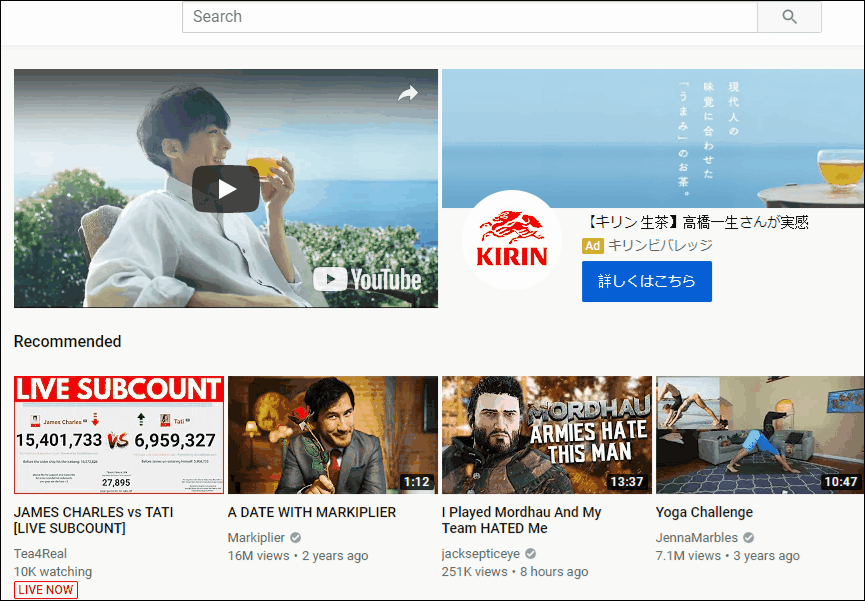This screenshot has height=601, width=865.
Task: Click the 1:12 duration label
Action: [417, 482]
